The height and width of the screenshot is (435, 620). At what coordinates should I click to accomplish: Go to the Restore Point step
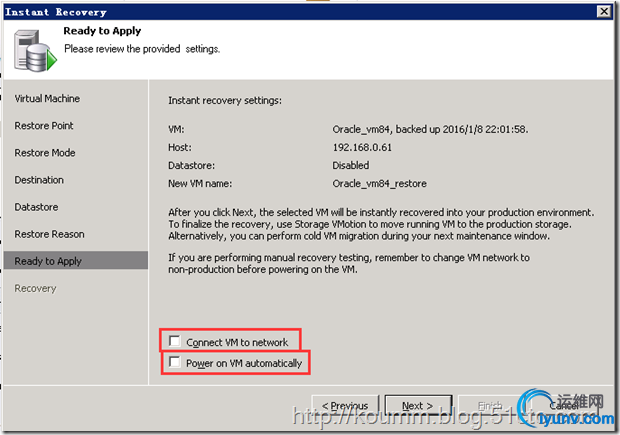click(44, 126)
